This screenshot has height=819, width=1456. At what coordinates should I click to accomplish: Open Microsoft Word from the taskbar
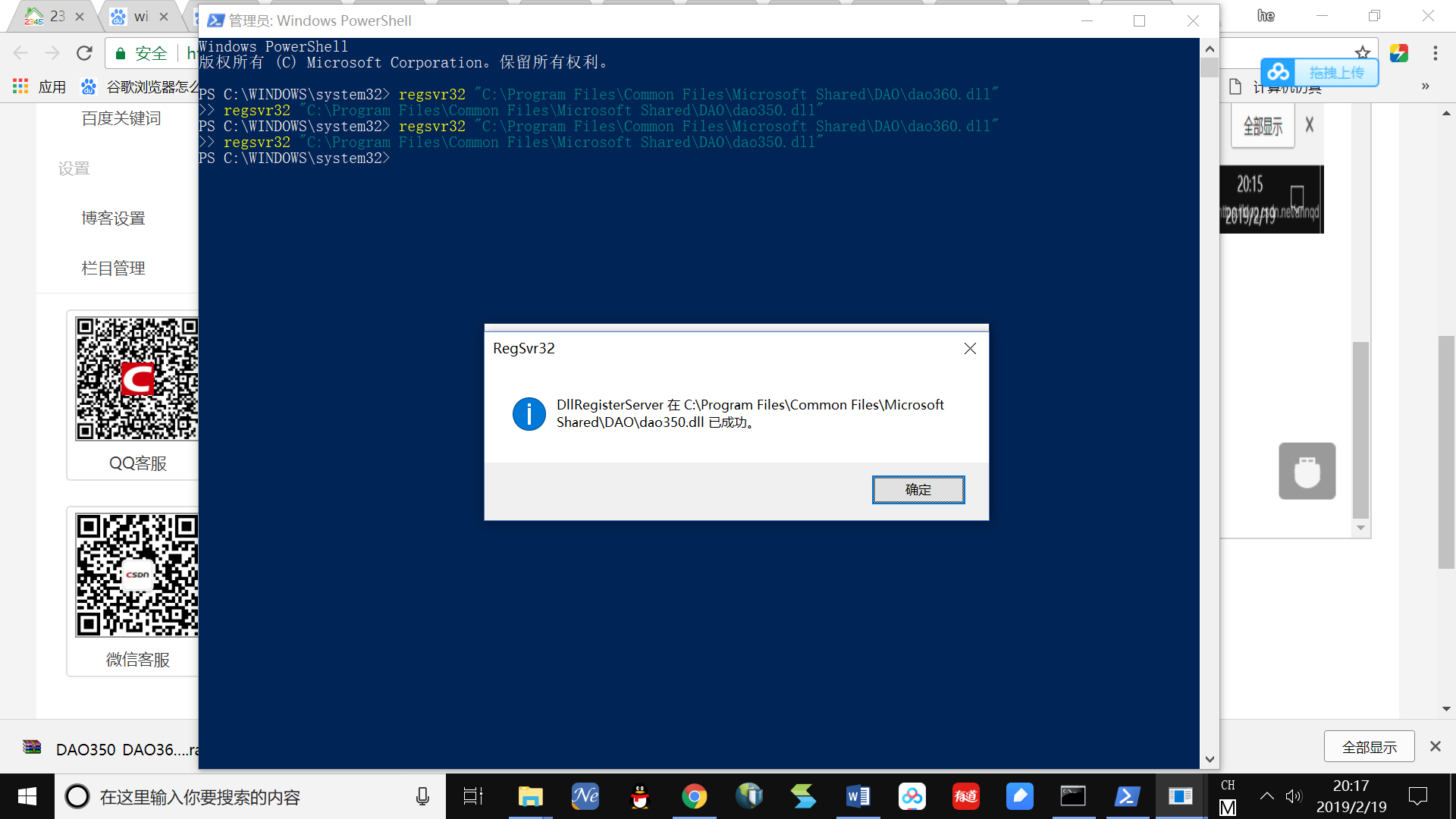[857, 796]
